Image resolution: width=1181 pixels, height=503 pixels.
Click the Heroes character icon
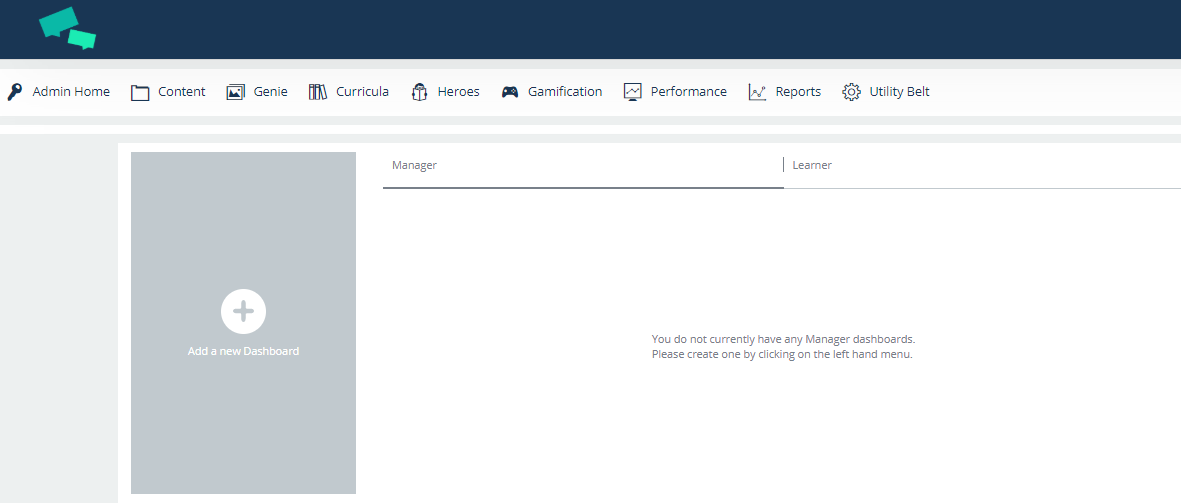tap(420, 92)
